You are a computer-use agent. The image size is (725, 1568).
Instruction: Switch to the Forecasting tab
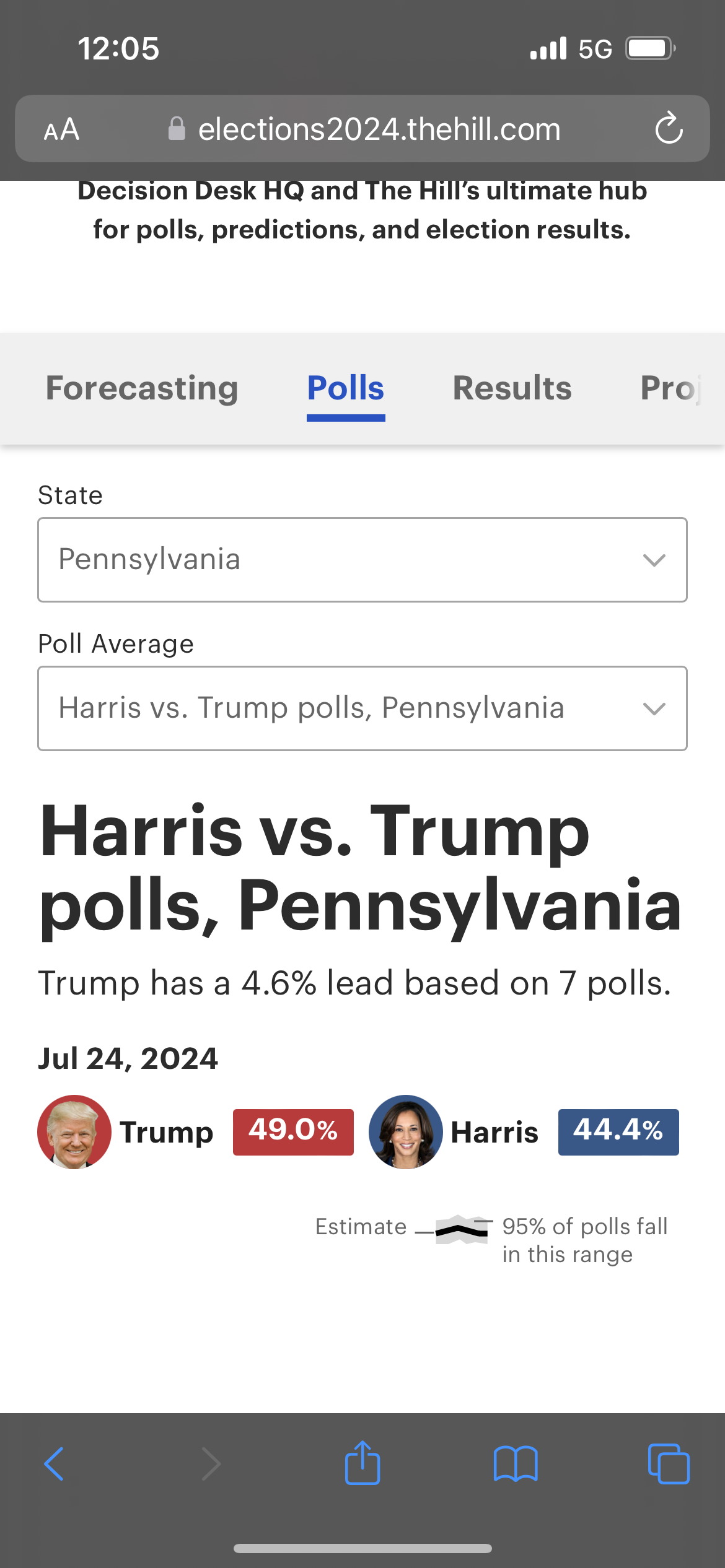pyautogui.click(x=142, y=388)
